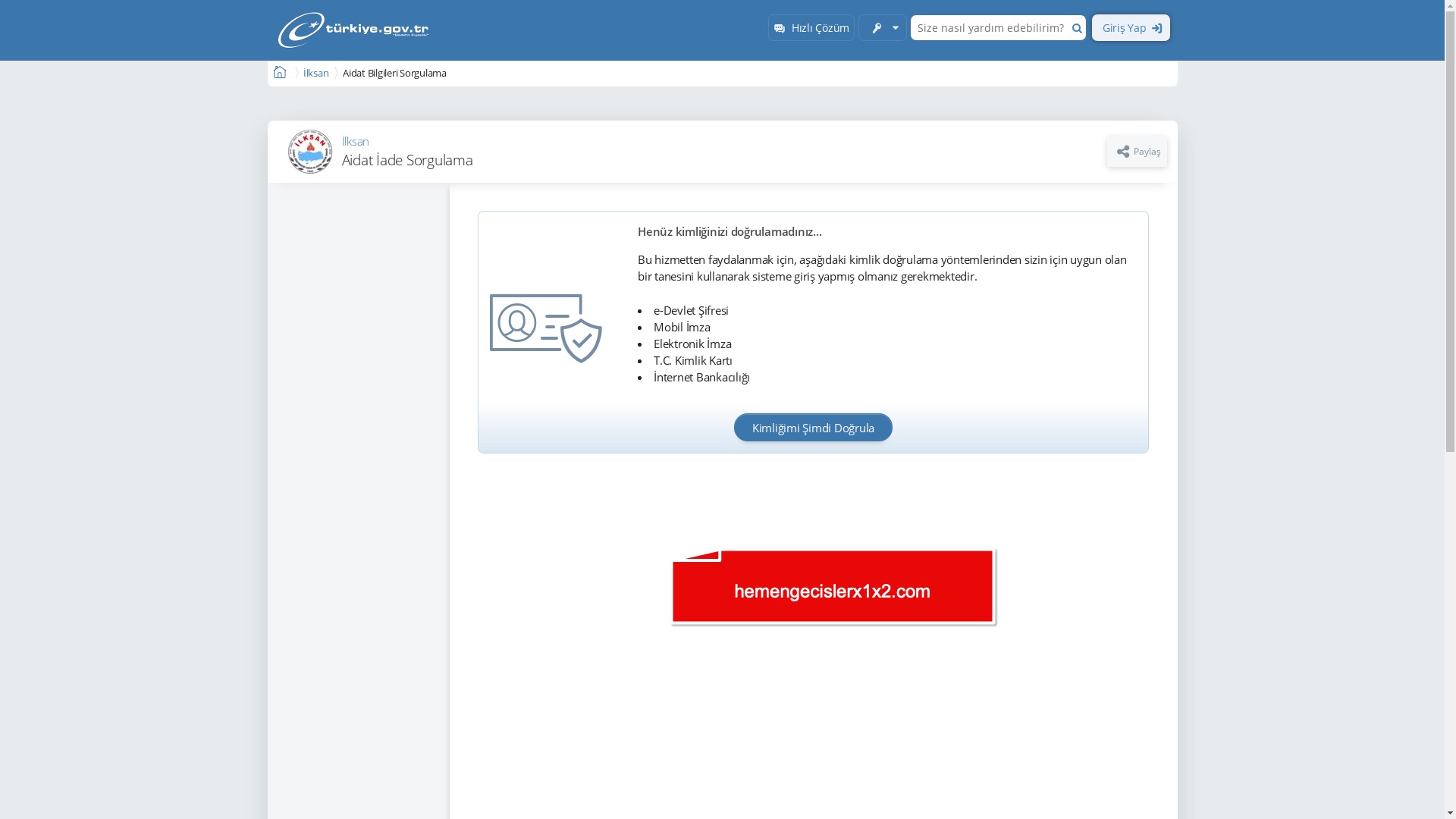Viewport: 1456px width, 819px height.
Task: Open İlksan link above service title
Action: 355,142
